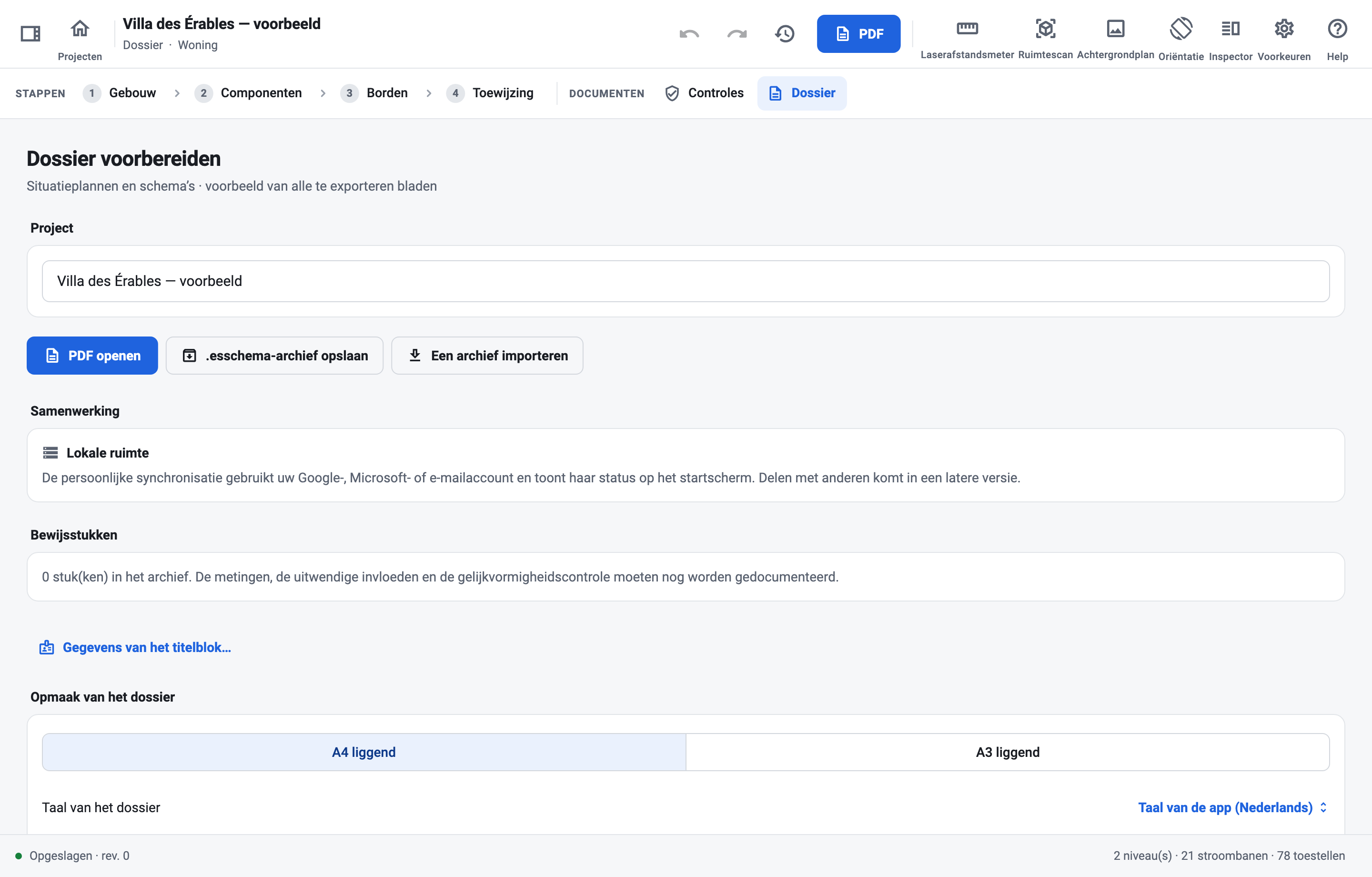Select A4 liggend page format
The height and width of the screenshot is (877, 1372).
click(364, 752)
